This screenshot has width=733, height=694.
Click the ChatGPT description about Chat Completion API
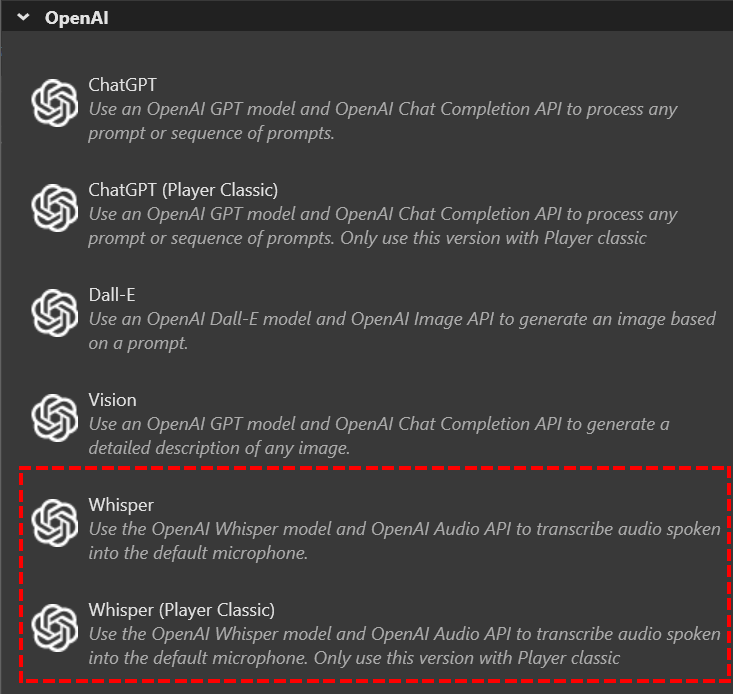click(x=383, y=121)
